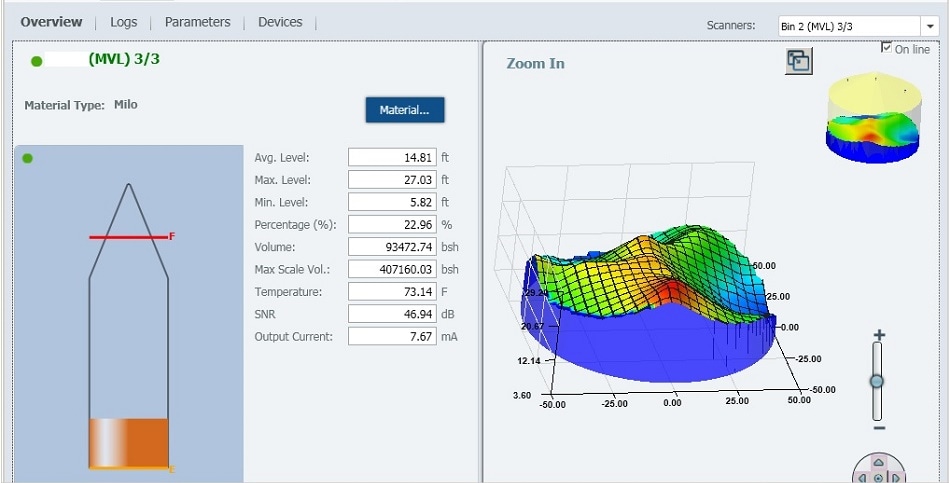949x483 pixels.
Task: Click the 3D bin thumbnail preview
Action: (874, 119)
